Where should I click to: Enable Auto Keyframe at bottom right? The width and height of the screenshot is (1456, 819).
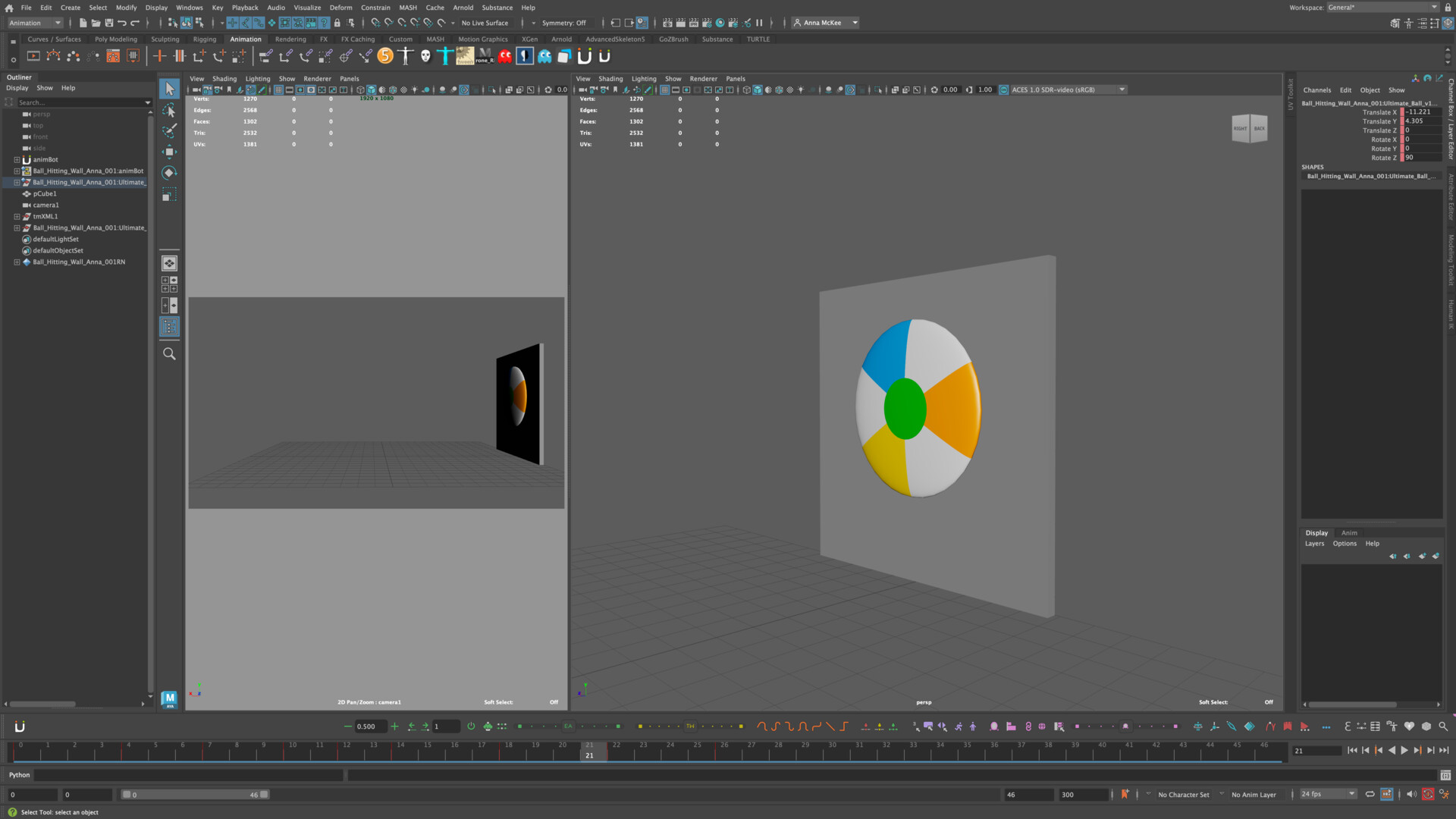click(1429, 795)
